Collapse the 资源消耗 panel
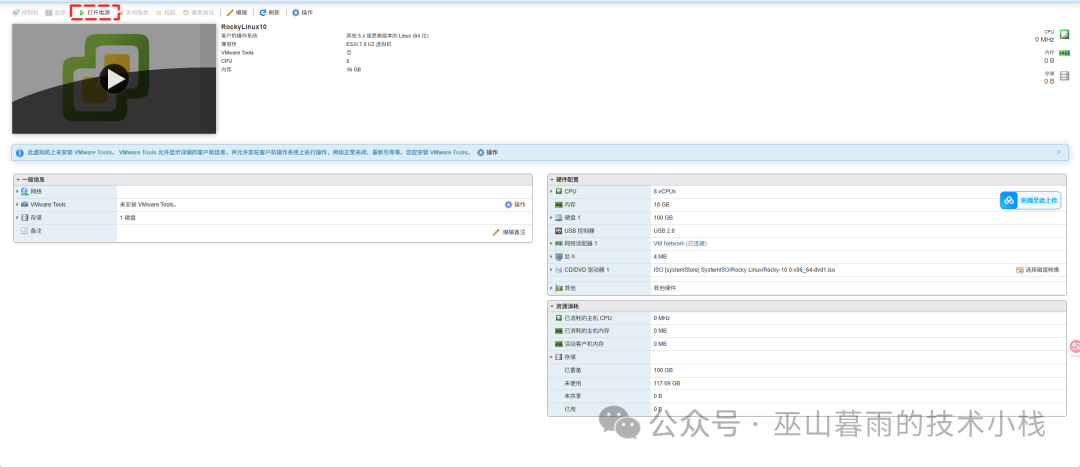Screen dimensions: 1080x467 (x=552, y=306)
